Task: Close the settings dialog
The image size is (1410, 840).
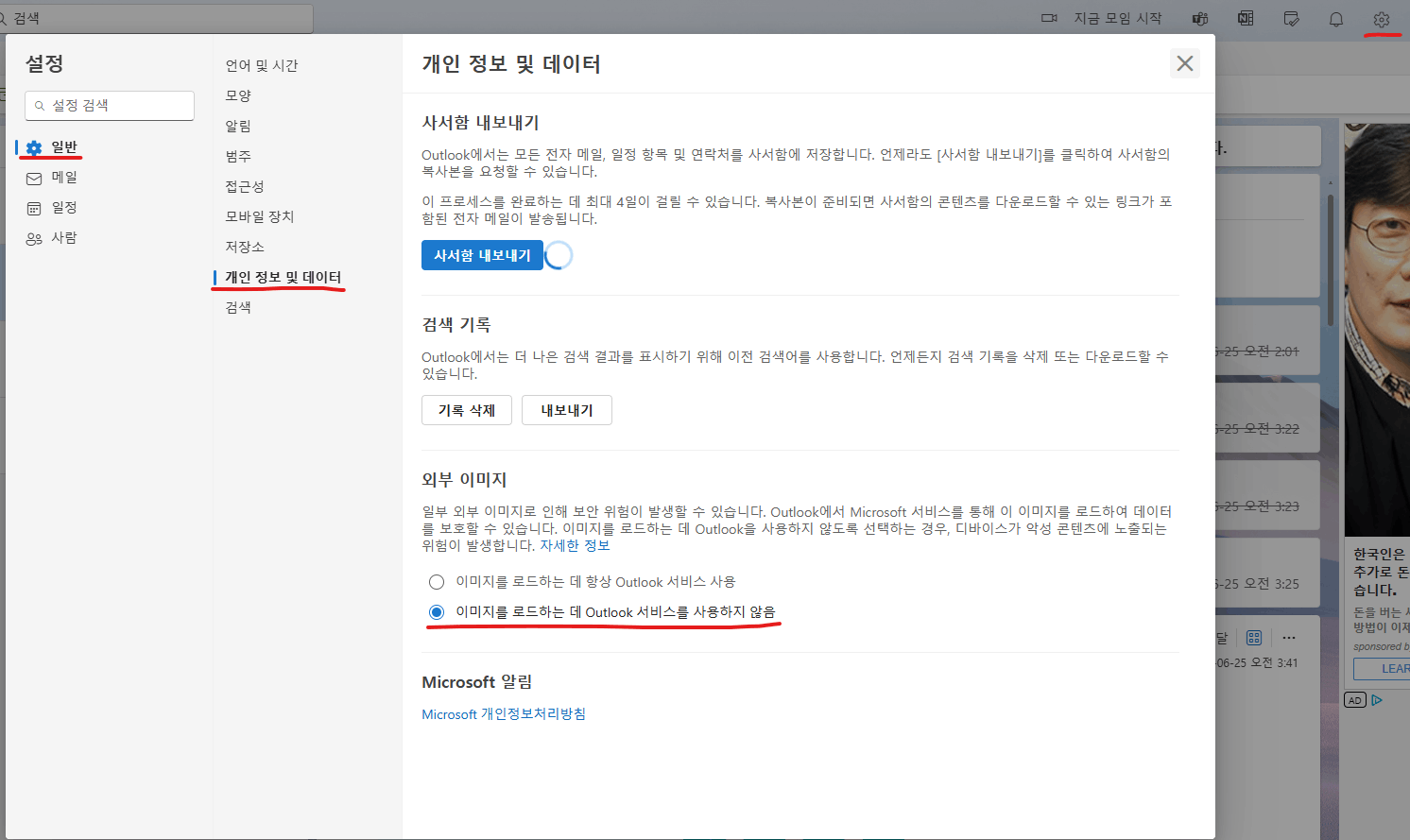Action: [1185, 63]
